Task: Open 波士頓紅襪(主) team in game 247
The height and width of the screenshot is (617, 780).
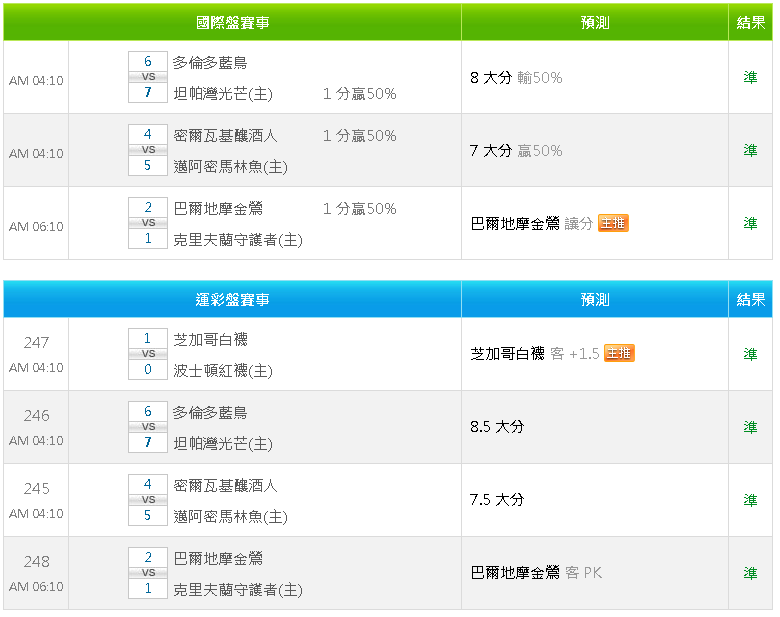Action: [x=223, y=371]
